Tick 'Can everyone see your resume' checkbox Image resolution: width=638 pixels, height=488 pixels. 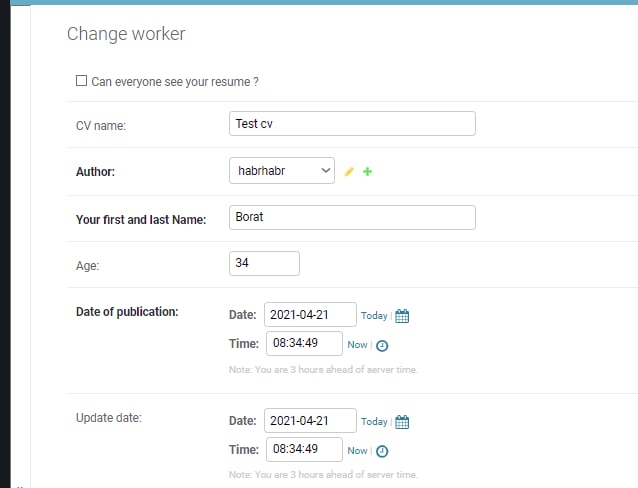coord(81,81)
